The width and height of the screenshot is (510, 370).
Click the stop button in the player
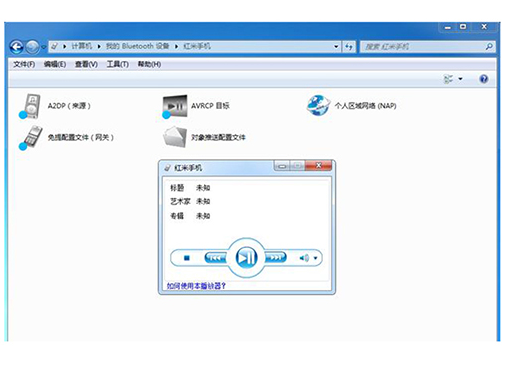click(x=187, y=258)
